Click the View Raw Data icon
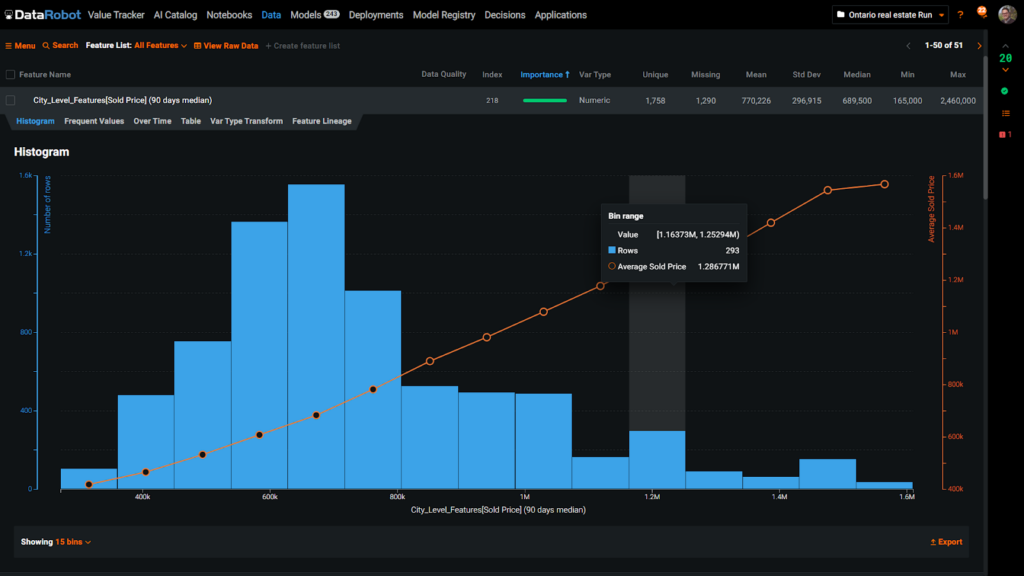Image resolution: width=1024 pixels, height=576 pixels. (196, 45)
